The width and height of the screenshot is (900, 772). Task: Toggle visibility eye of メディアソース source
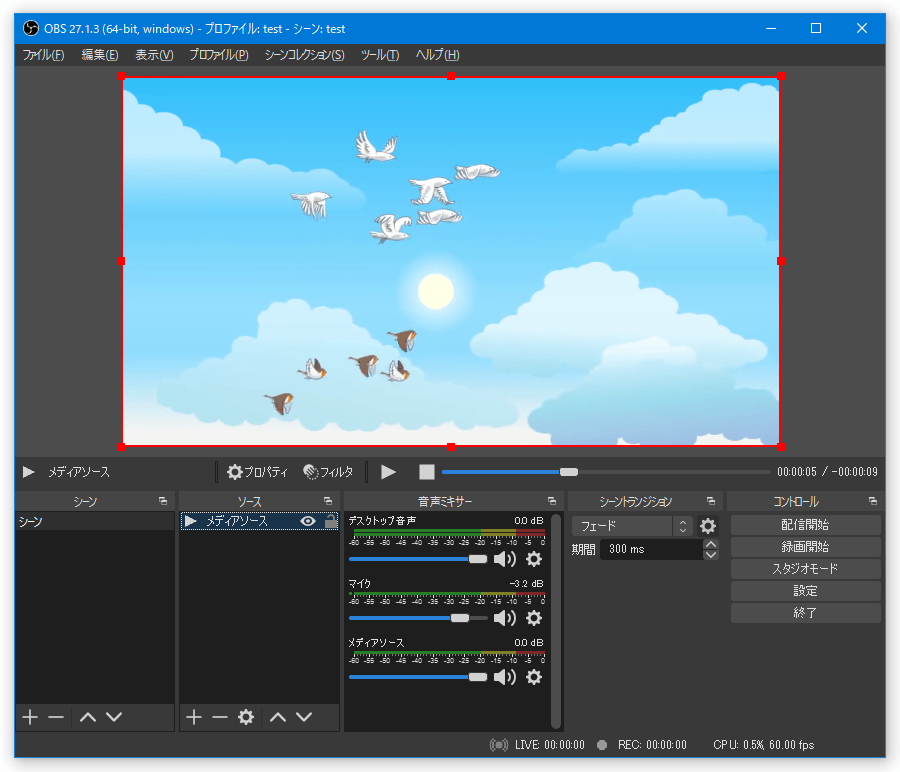point(308,521)
